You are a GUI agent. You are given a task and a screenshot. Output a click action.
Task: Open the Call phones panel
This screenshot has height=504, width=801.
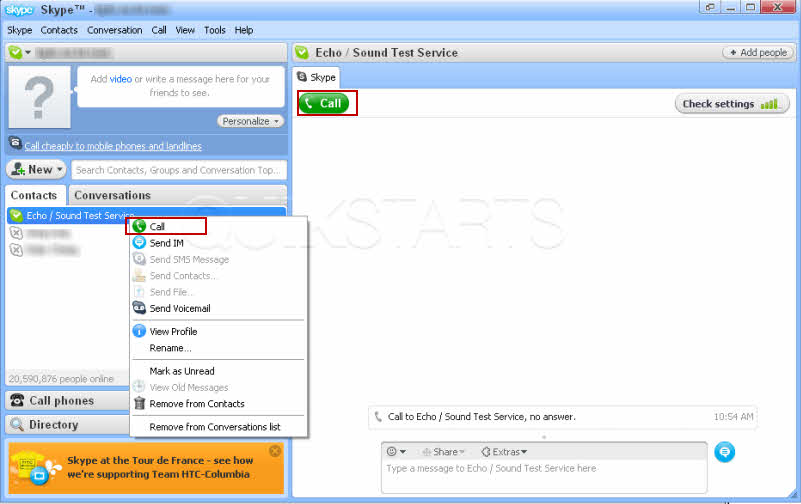pyautogui.click(x=67, y=400)
